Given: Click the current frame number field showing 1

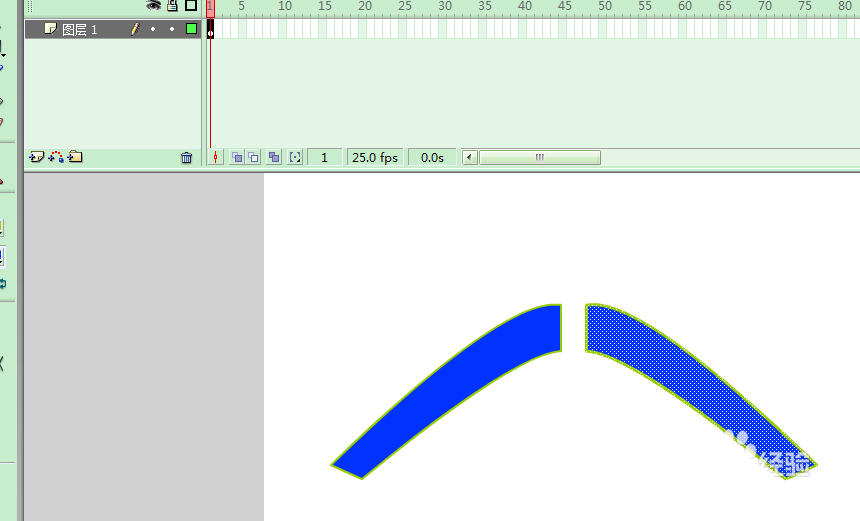Looking at the screenshot, I should point(325,158).
